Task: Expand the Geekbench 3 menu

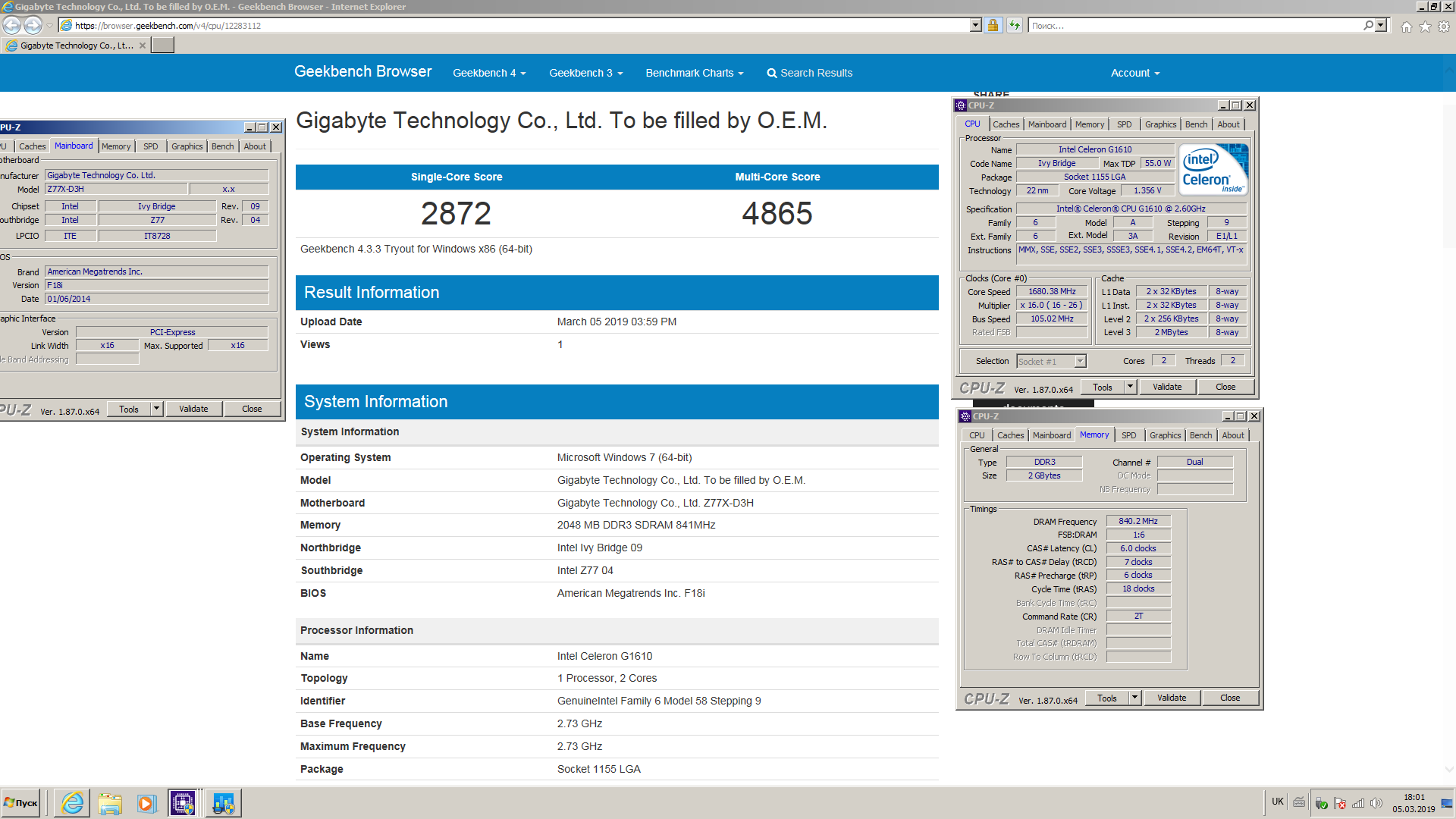Action: [x=586, y=73]
